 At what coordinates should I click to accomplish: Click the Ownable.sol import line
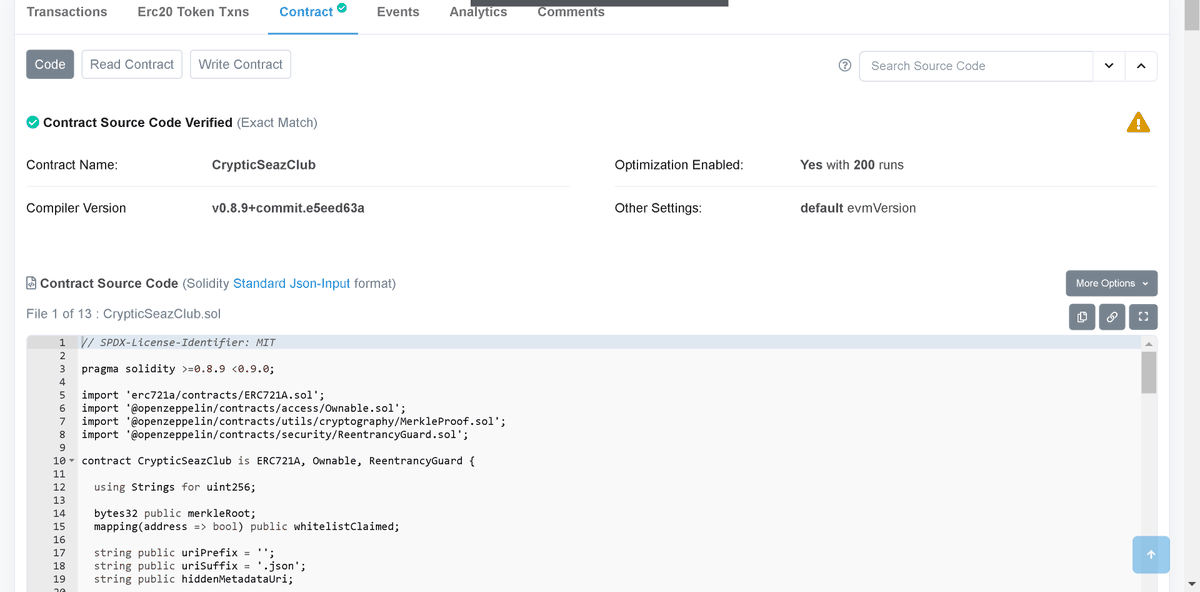244,408
